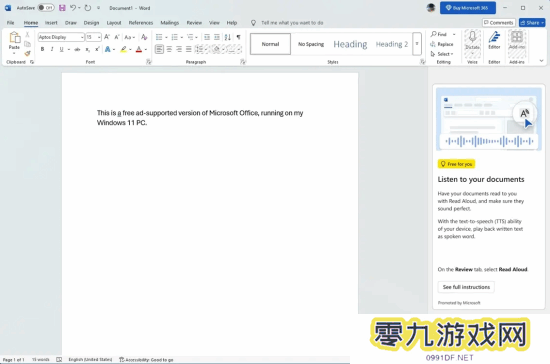550x364 pixels.
Task: Toggle the AutoSave switch
Action: 46,8
